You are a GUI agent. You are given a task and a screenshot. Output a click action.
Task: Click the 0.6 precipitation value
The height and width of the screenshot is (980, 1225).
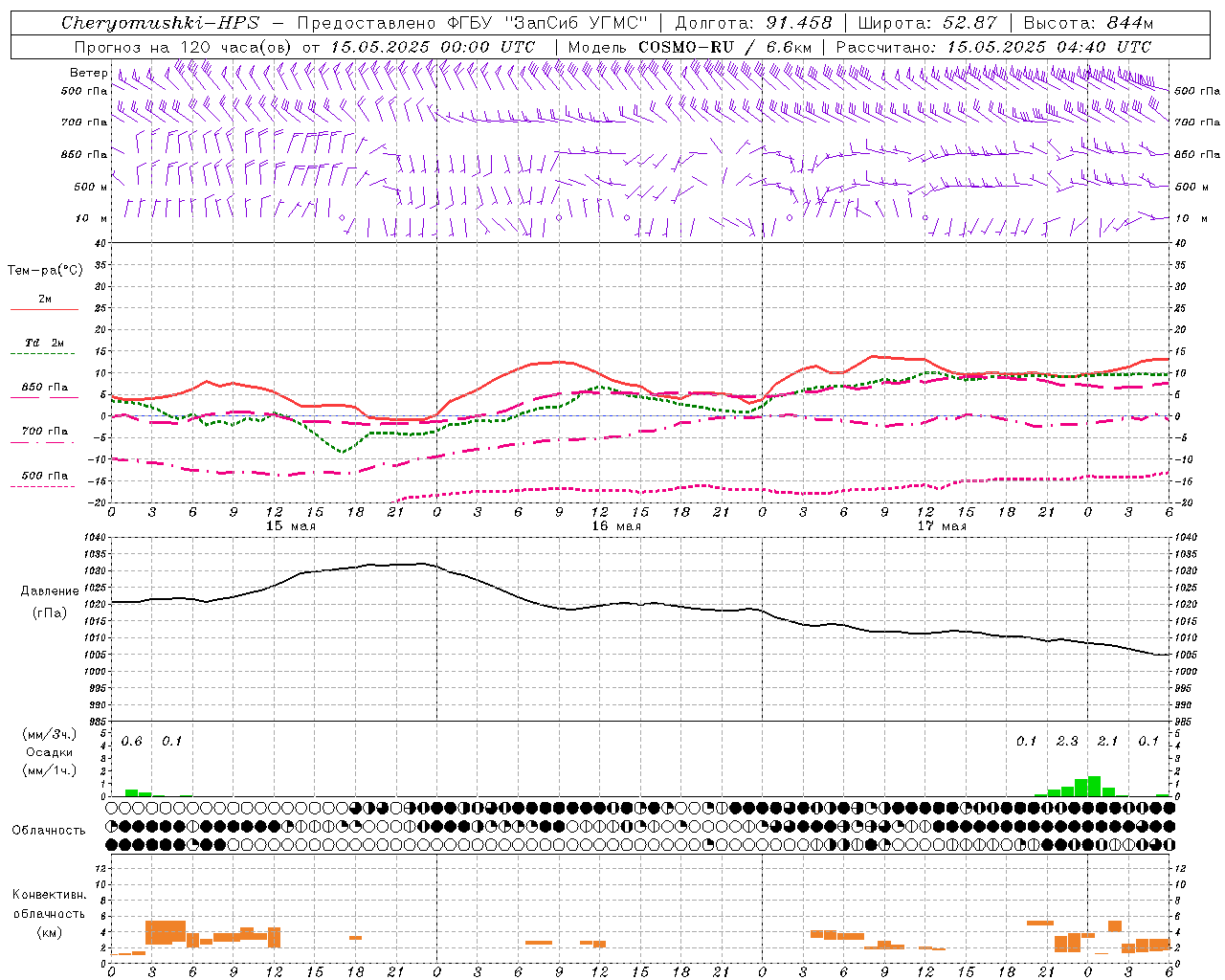tap(131, 742)
